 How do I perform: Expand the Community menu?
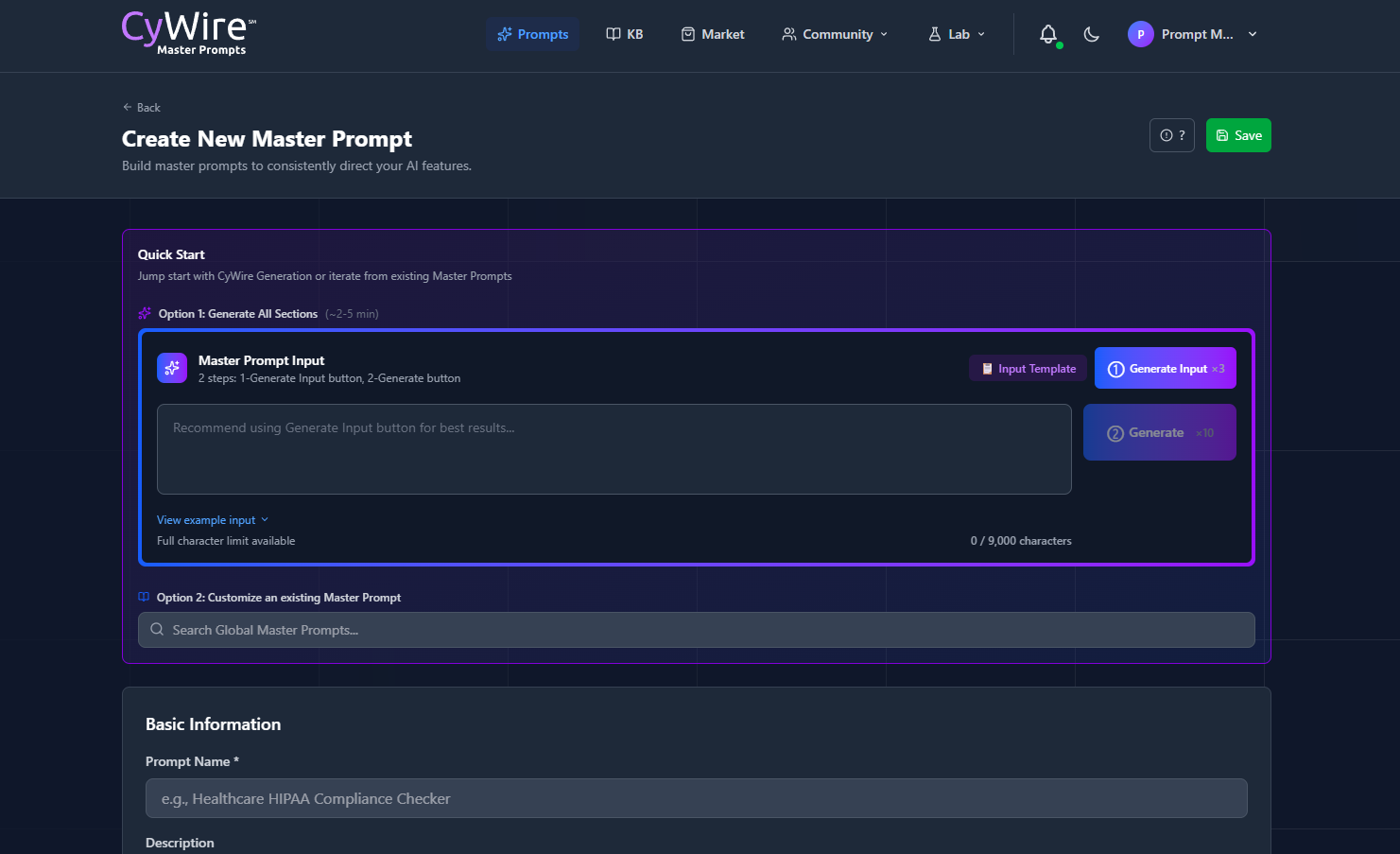[835, 34]
